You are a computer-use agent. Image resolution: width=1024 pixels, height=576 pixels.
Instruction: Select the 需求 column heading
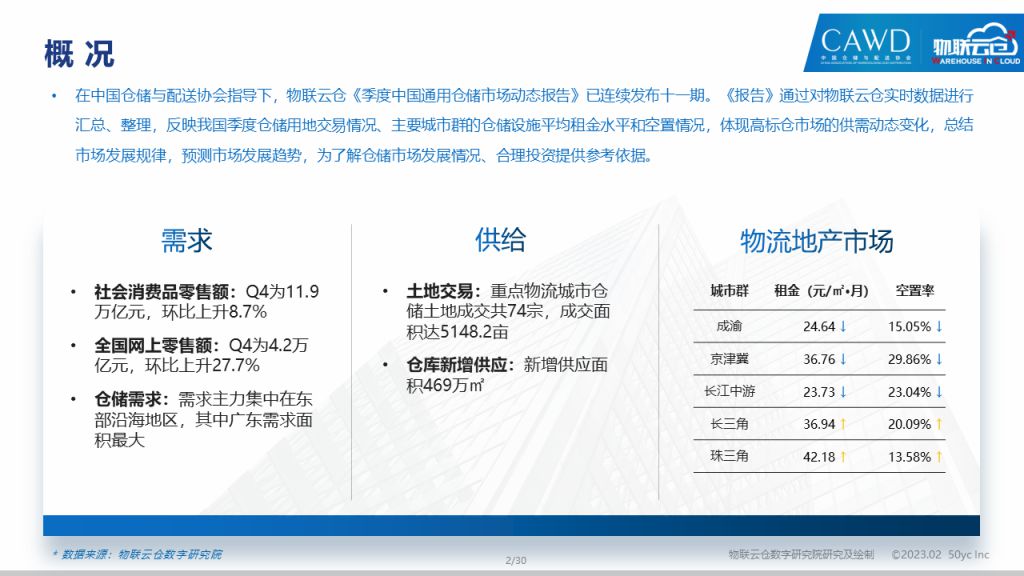coord(187,240)
